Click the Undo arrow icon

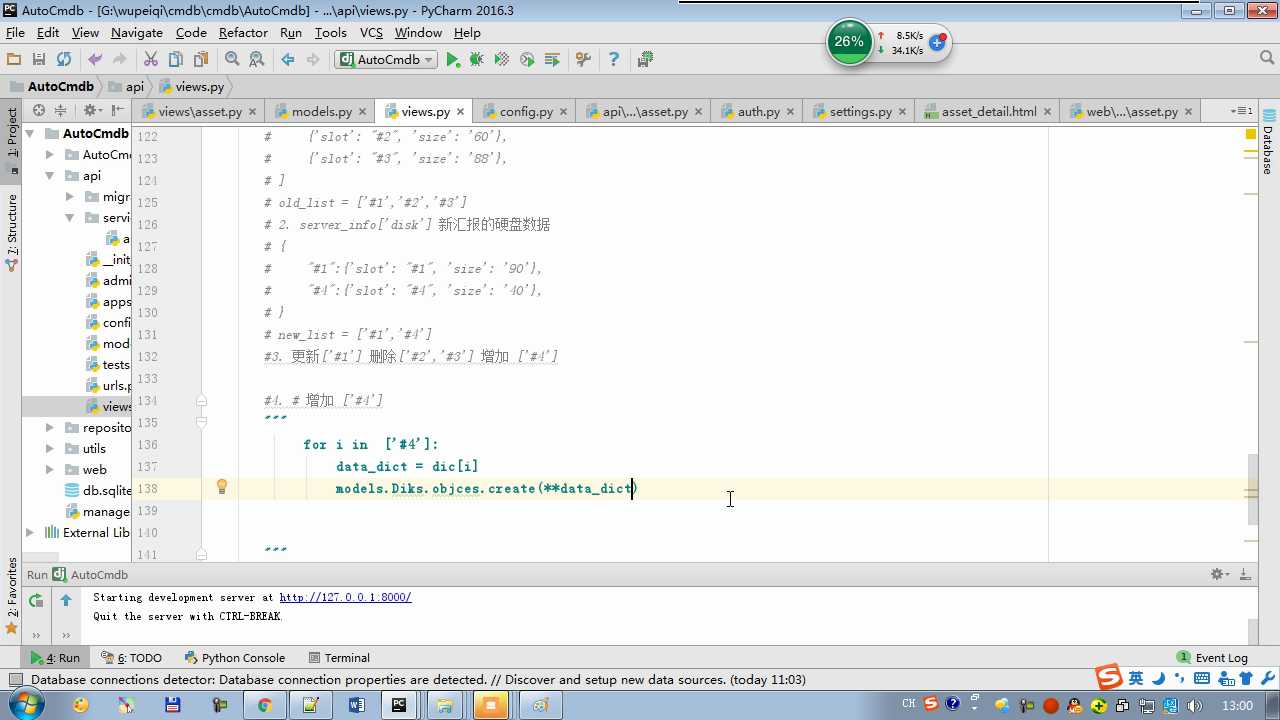(x=95, y=60)
